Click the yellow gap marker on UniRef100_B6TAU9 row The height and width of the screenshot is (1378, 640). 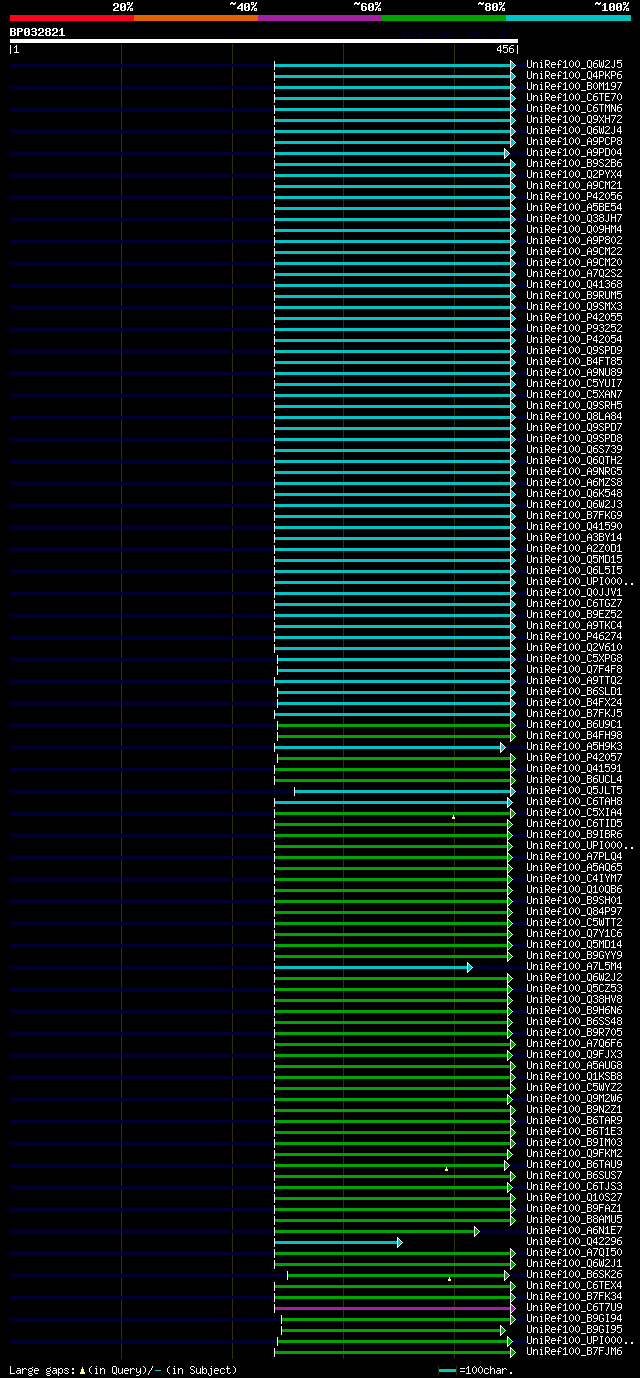[x=446, y=1169]
